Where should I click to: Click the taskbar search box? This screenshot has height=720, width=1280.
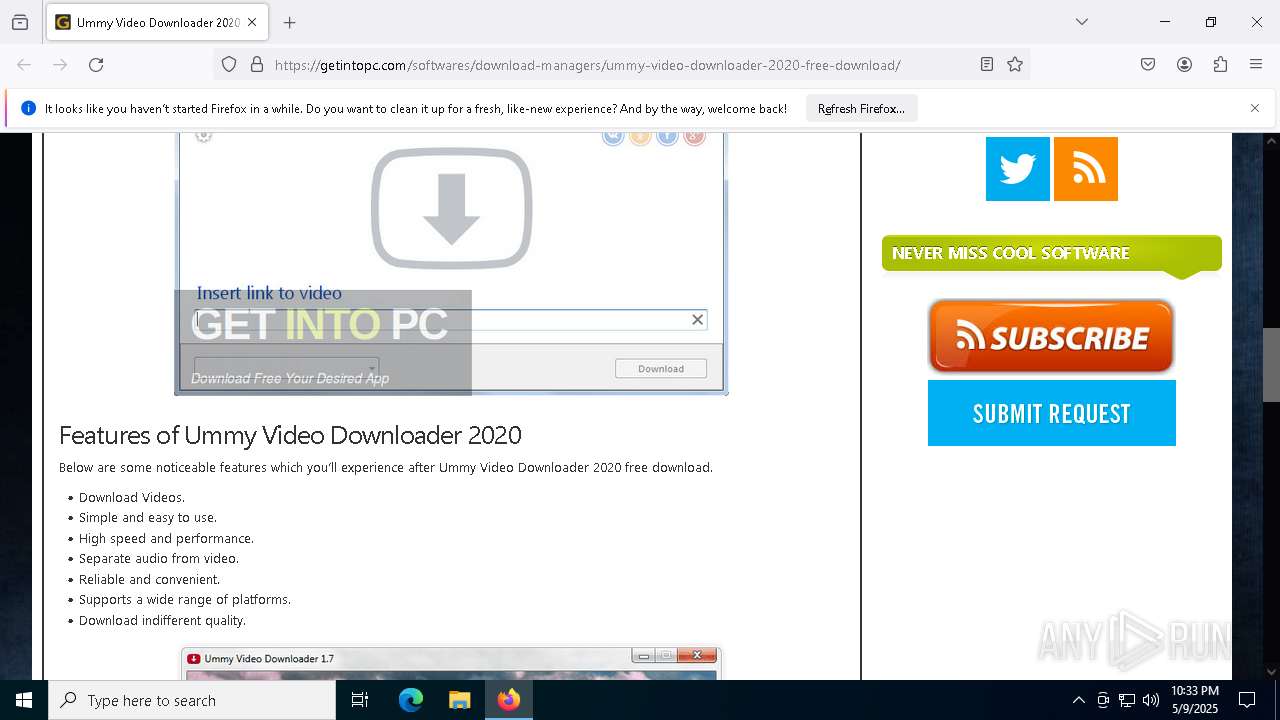pyautogui.click(x=192, y=700)
